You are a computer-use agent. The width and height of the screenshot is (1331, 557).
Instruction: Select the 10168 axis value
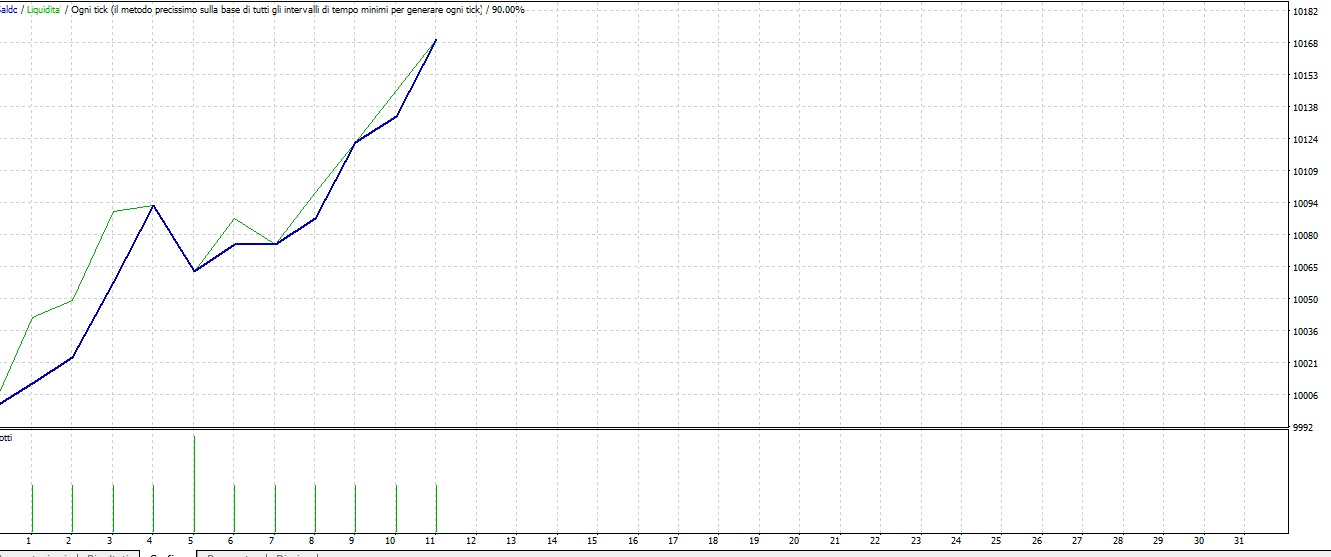pos(1306,44)
